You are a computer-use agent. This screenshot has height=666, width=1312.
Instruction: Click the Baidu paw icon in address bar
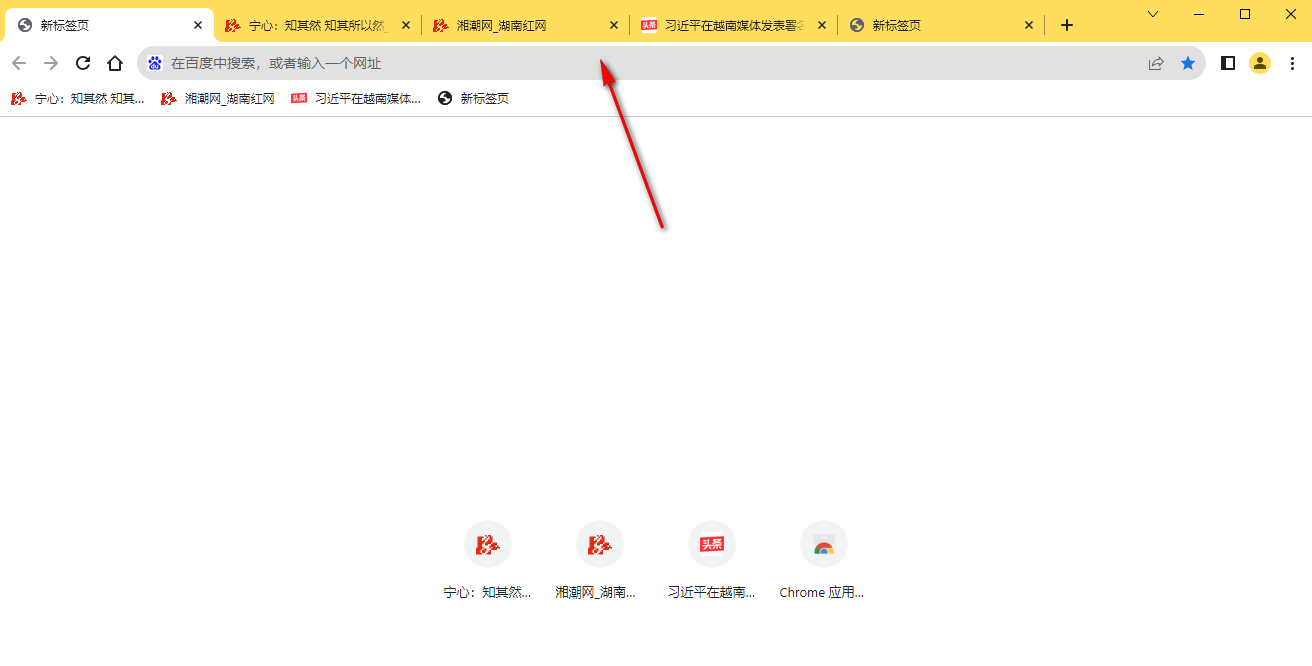pos(155,63)
